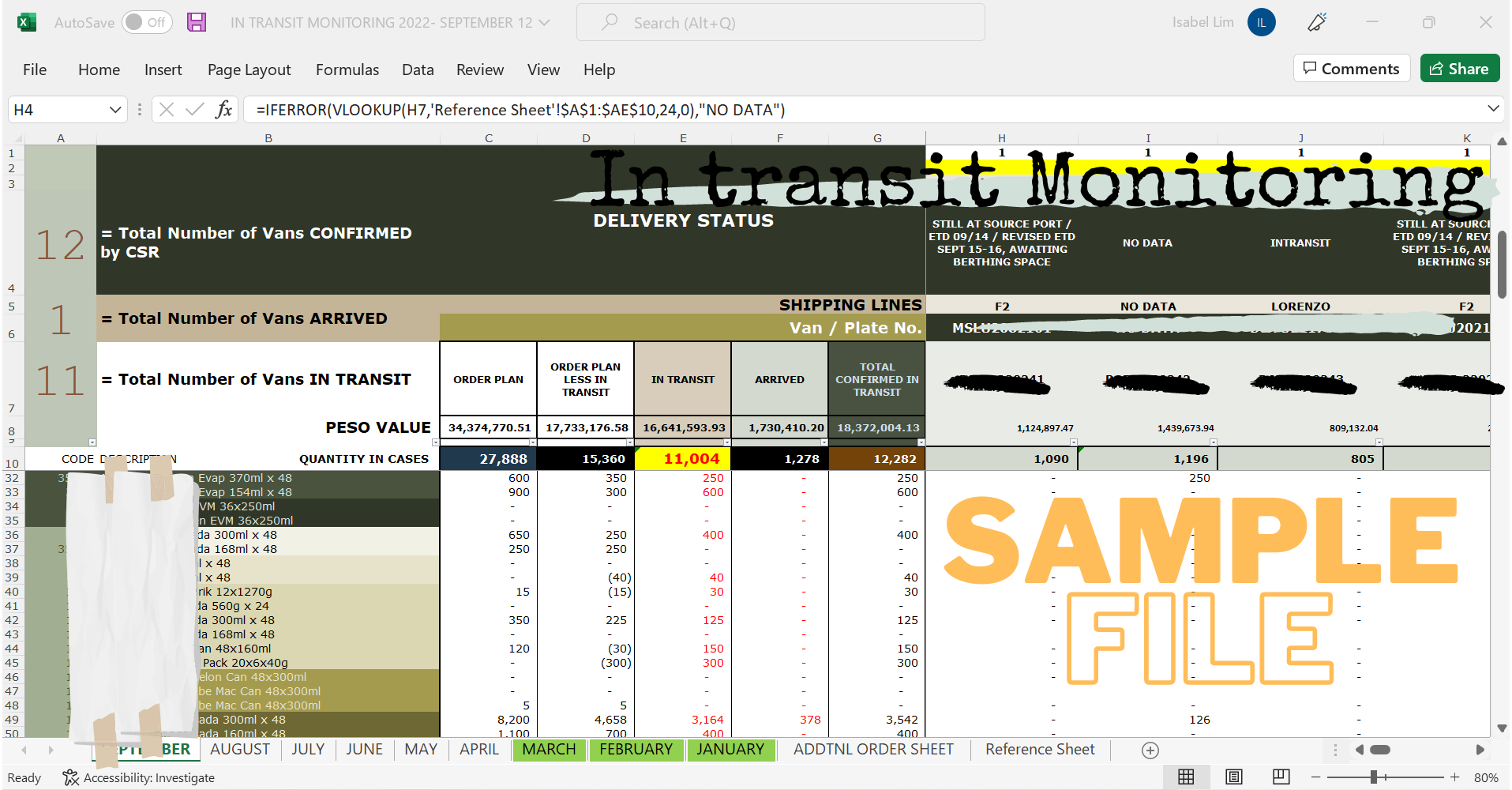Go to previous sheet tabs with left arrow
The height and width of the screenshot is (790, 1512).
[x=24, y=750]
